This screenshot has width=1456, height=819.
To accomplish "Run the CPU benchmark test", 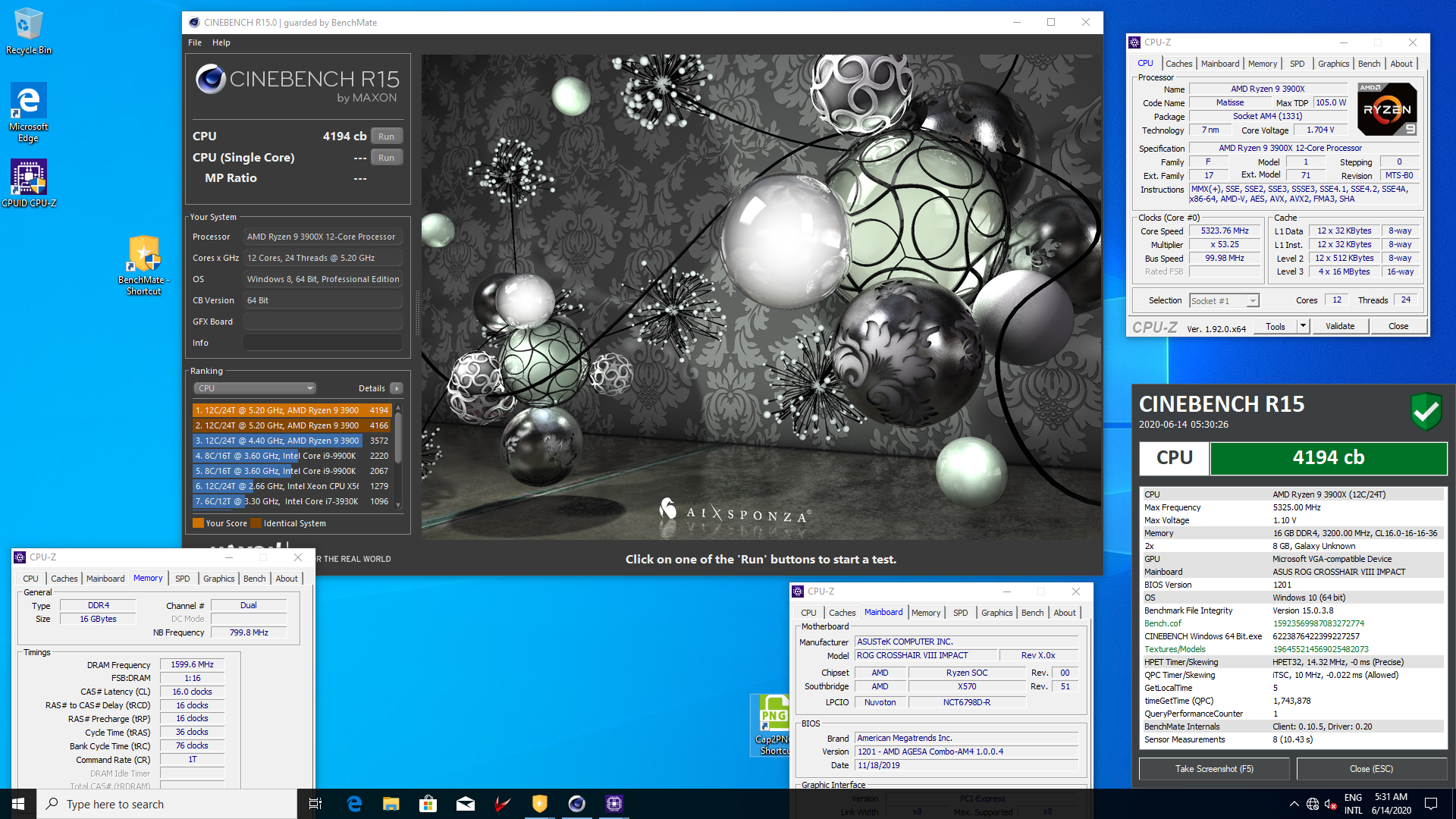I will pyautogui.click(x=386, y=136).
